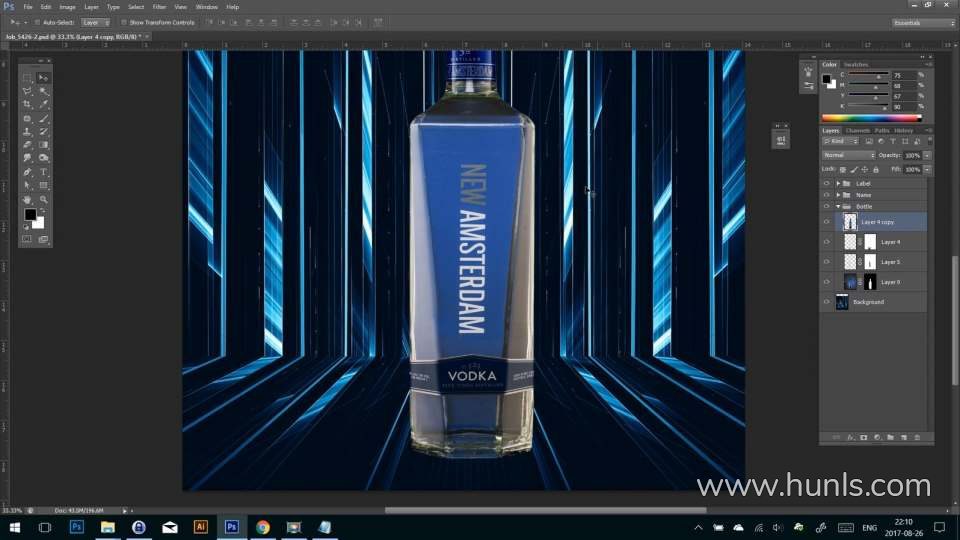Image resolution: width=960 pixels, height=540 pixels.
Task: Click the Opacity value field
Action: point(912,156)
